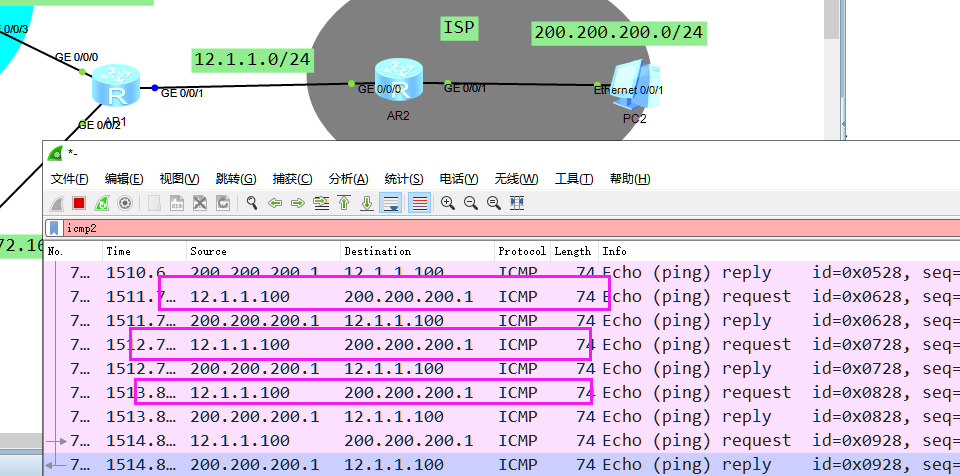Open the filter bookmark dropdown

[54, 228]
